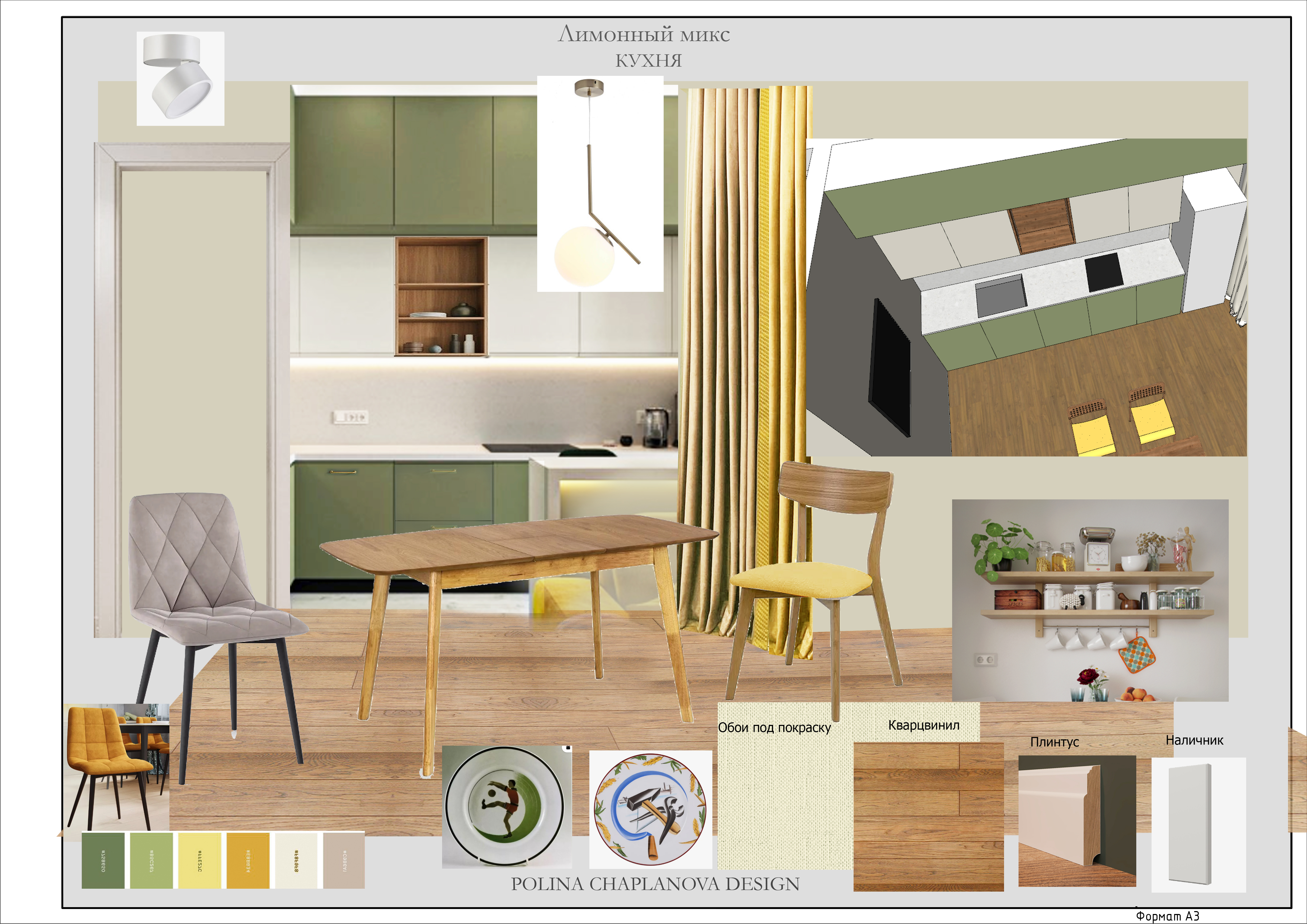
Task: Open the 3D kitchen layout render
Action: pos(1026,297)
